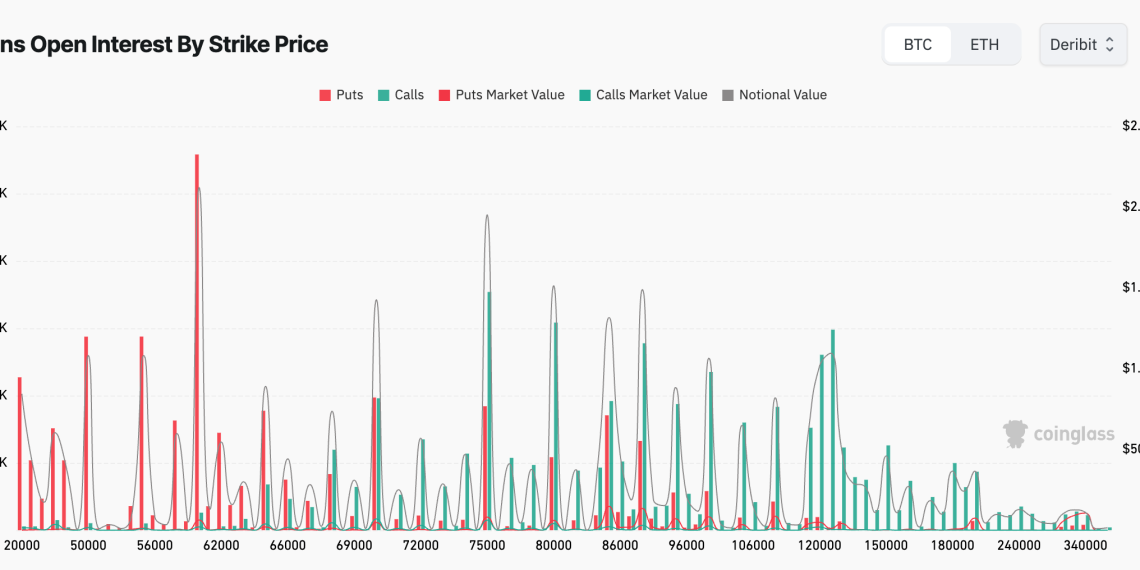This screenshot has width=1140, height=570.
Task: Click the 340000 strike axis label
Action: point(1085,546)
